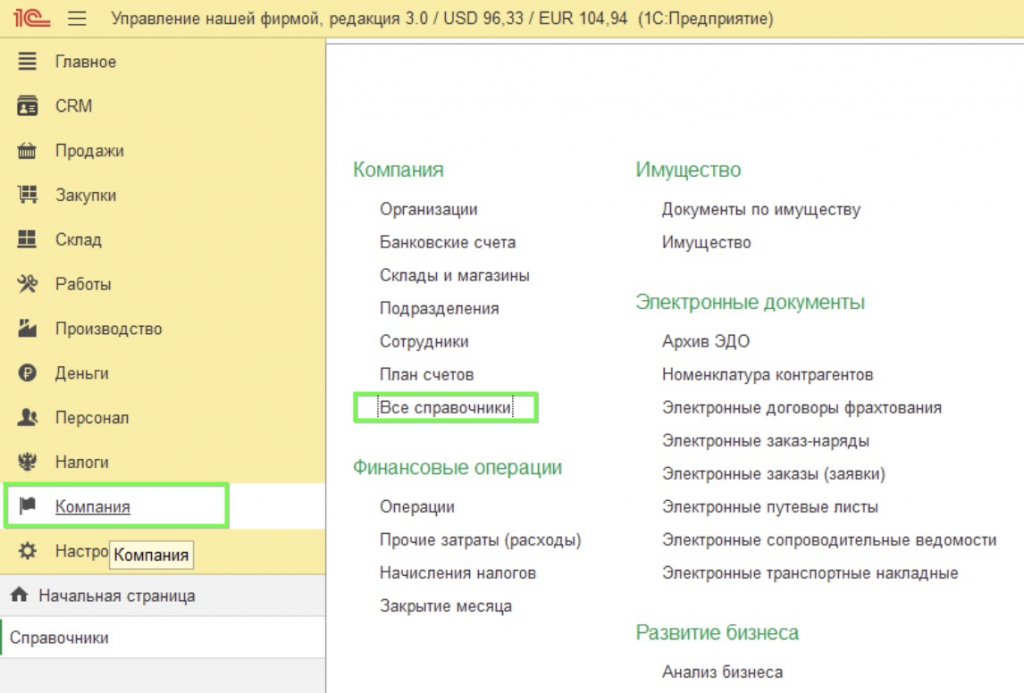Screen dimensions: 1024x693
Task: Click the Финансовые операции group heading
Action: (457, 468)
